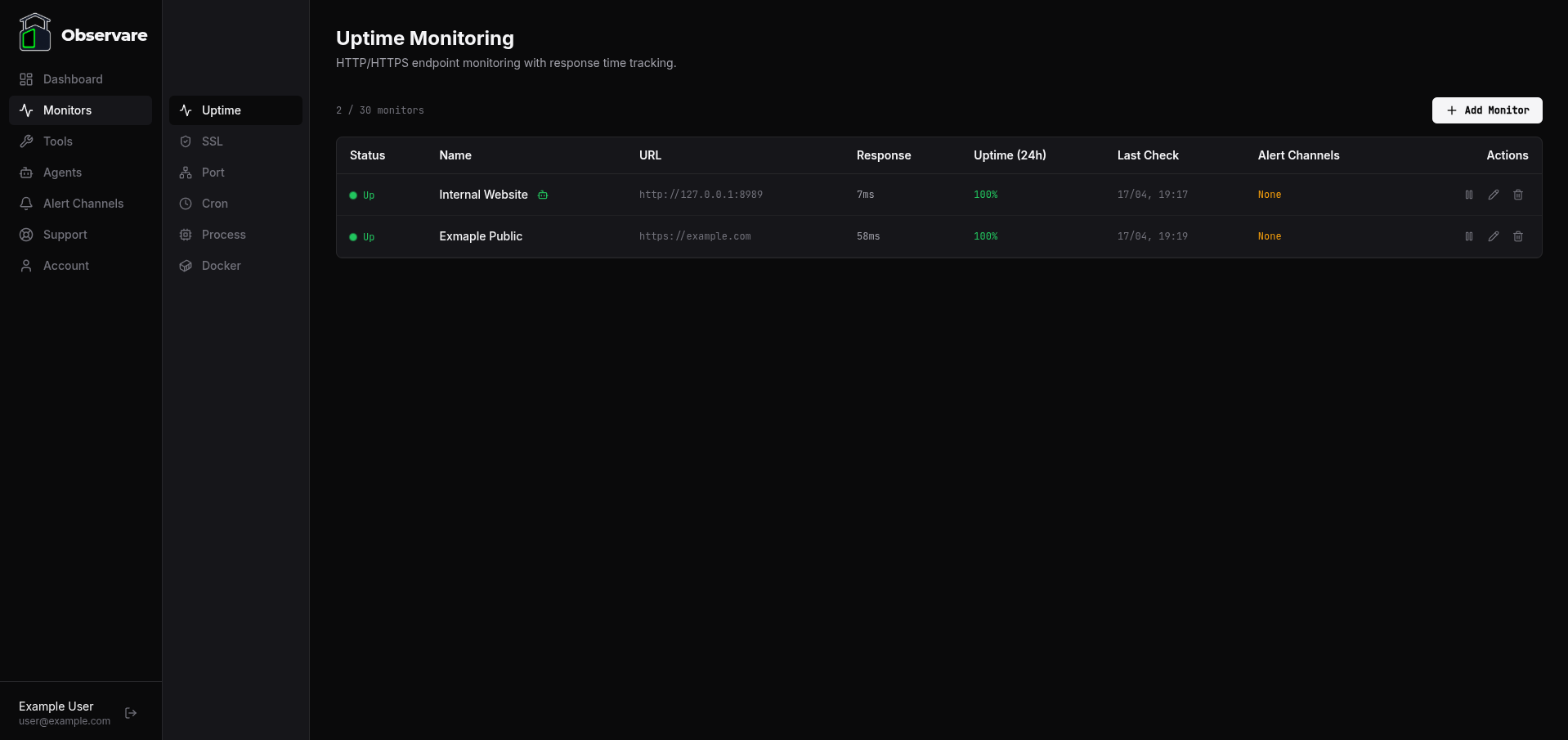Image resolution: width=1568 pixels, height=740 pixels.
Task: Click the green agent icon beside Internal Website
Action: click(x=543, y=195)
